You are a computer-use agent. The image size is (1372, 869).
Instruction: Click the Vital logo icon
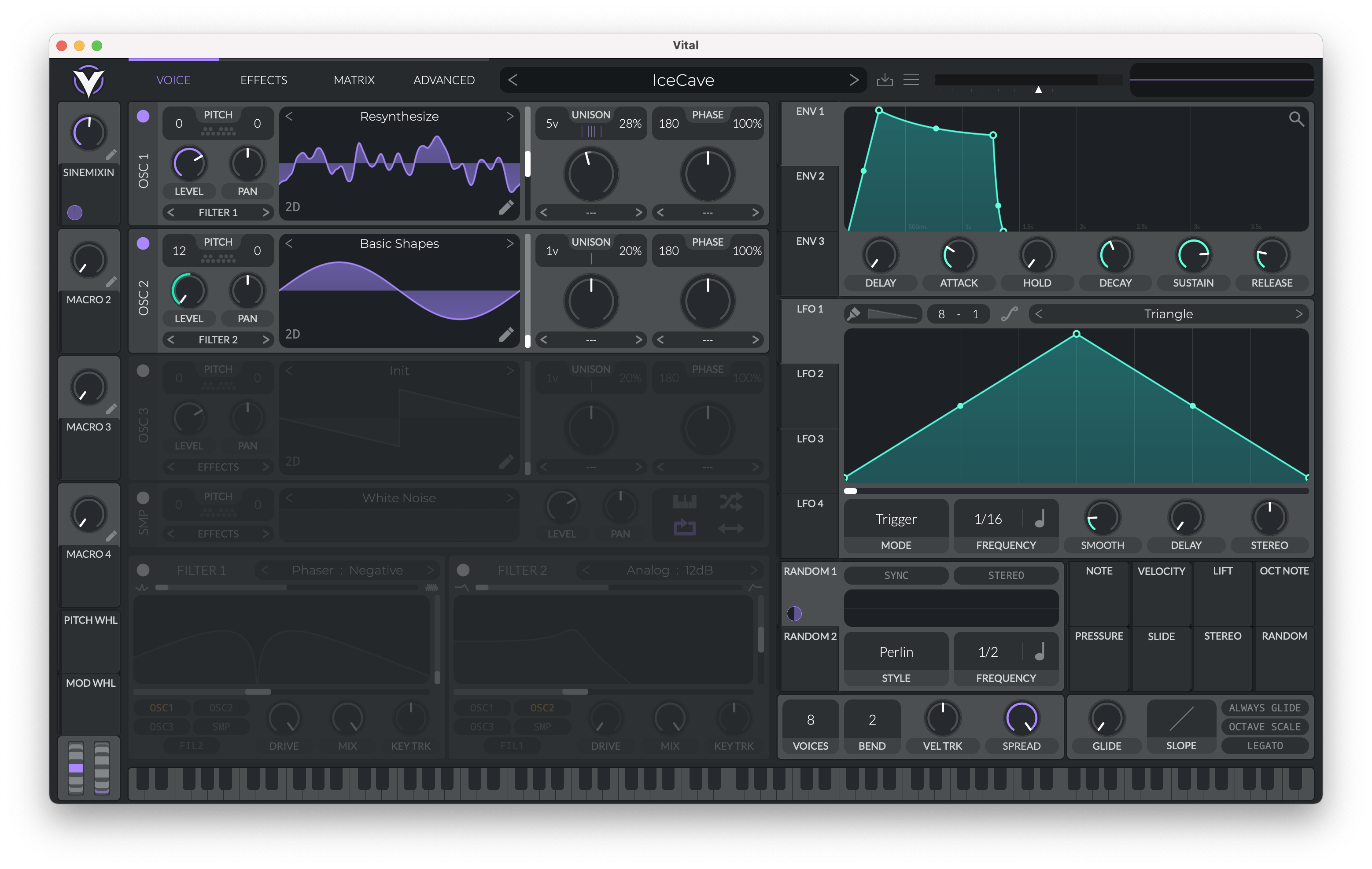point(89,81)
